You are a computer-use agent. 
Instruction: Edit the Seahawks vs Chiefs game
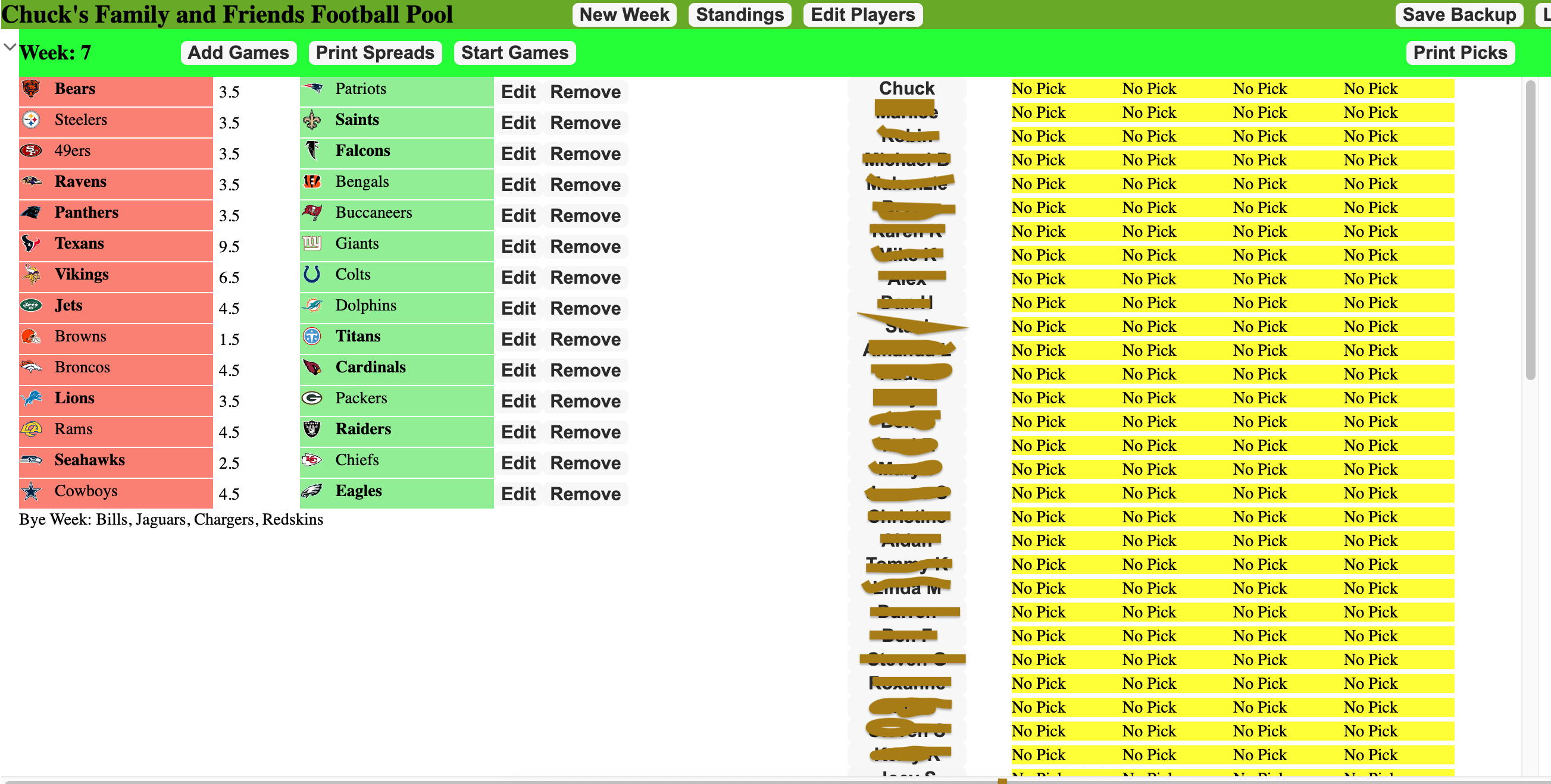(x=518, y=463)
